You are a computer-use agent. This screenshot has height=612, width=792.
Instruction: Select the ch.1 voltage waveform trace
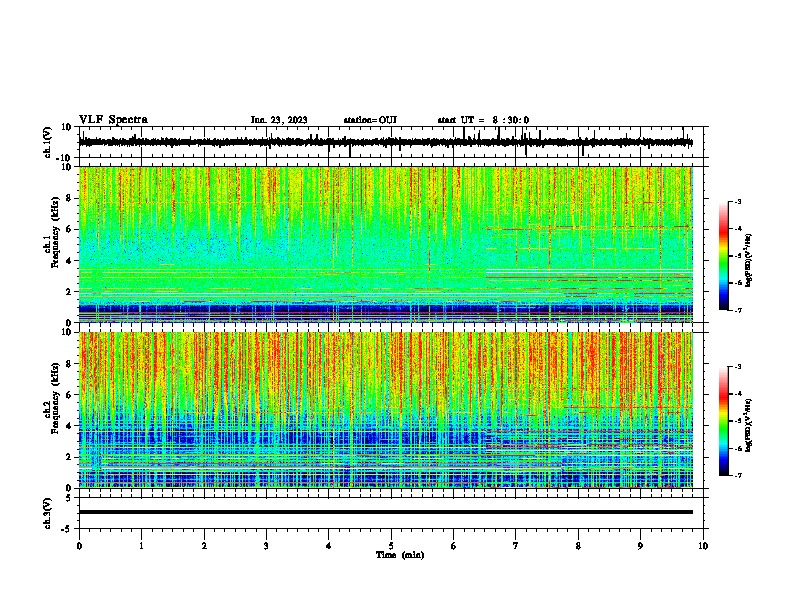coord(385,142)
